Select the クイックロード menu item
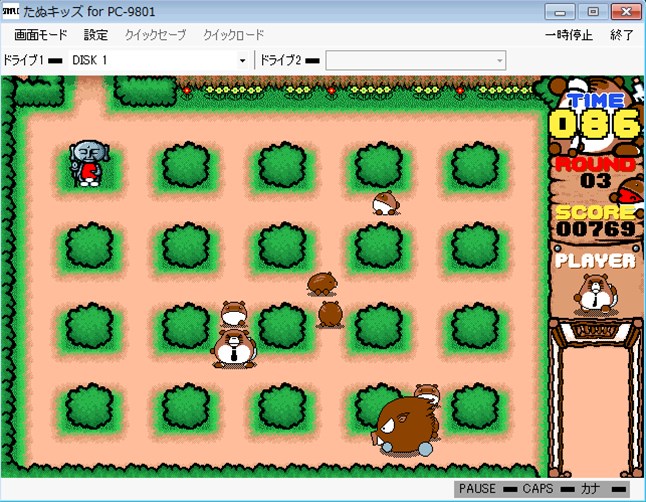Image resolution: width=646 pixels, height=502 pixels. 233,35
